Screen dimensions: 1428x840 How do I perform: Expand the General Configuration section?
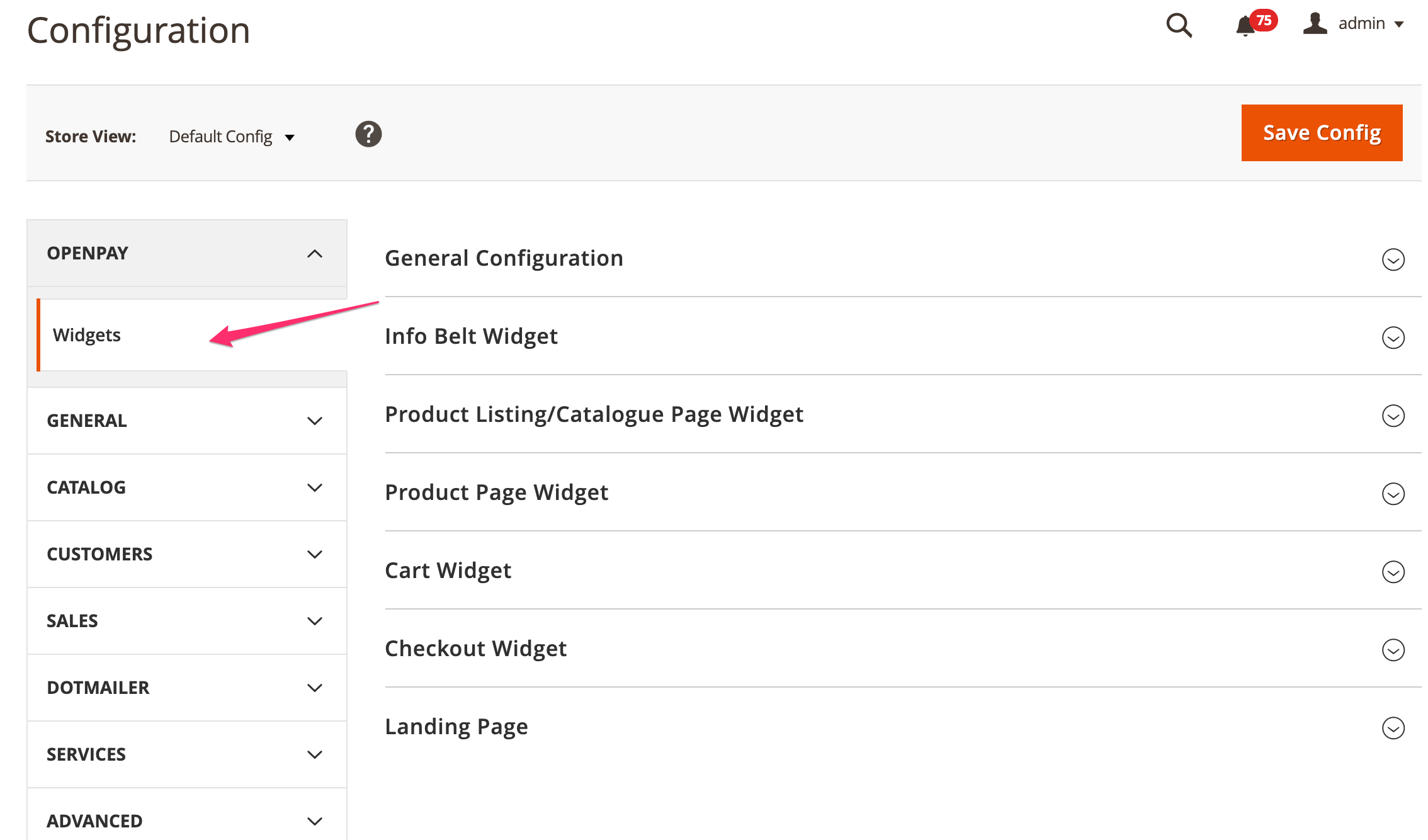click(x=1393, y=259)
